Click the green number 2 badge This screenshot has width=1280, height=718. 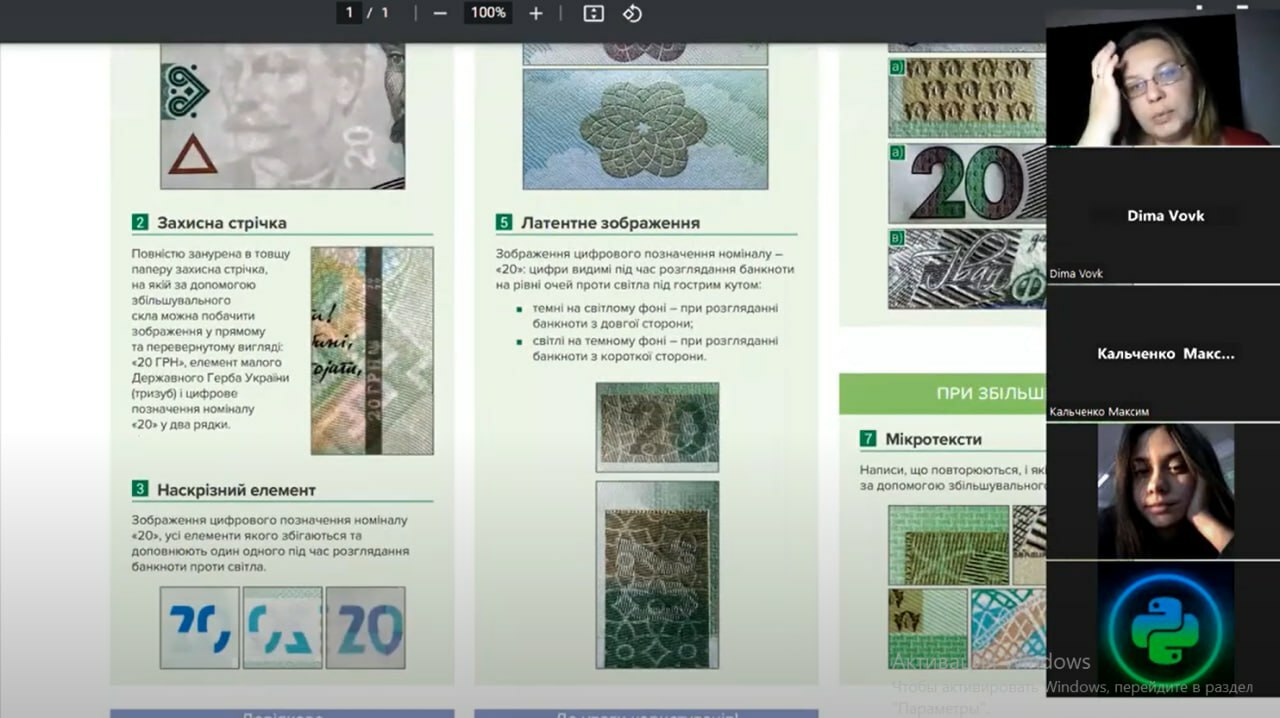[x=140, y=222]
